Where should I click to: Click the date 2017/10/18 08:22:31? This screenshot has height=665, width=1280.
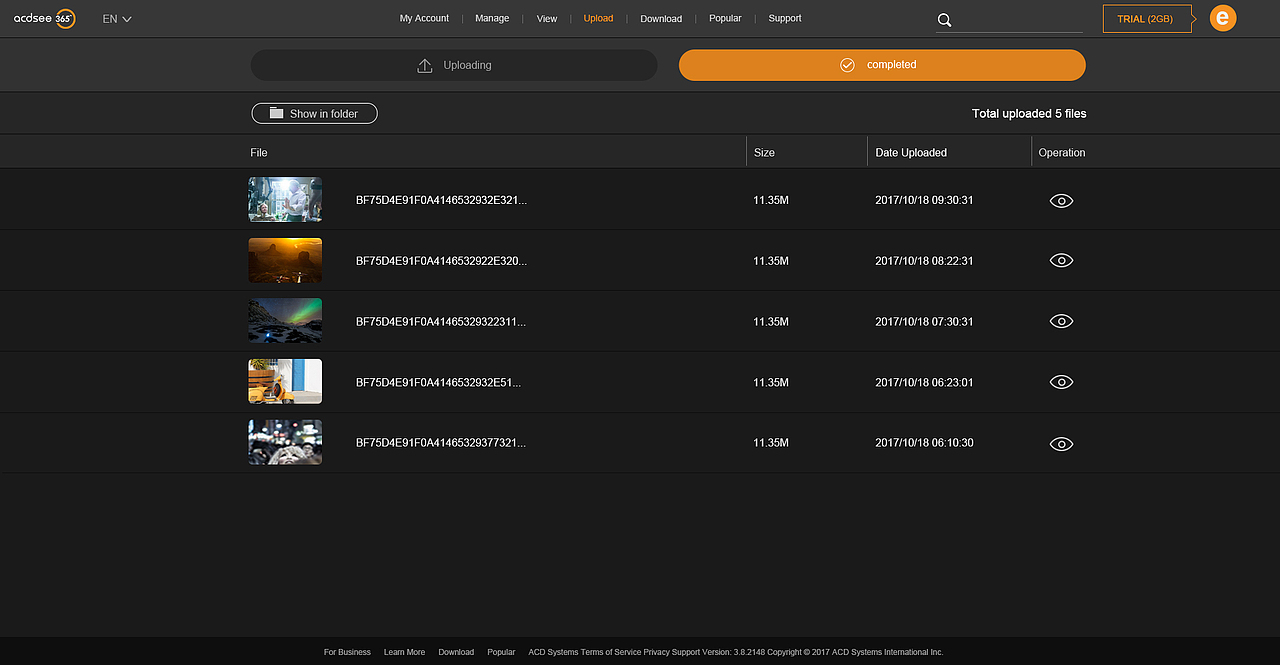(924, 261)
